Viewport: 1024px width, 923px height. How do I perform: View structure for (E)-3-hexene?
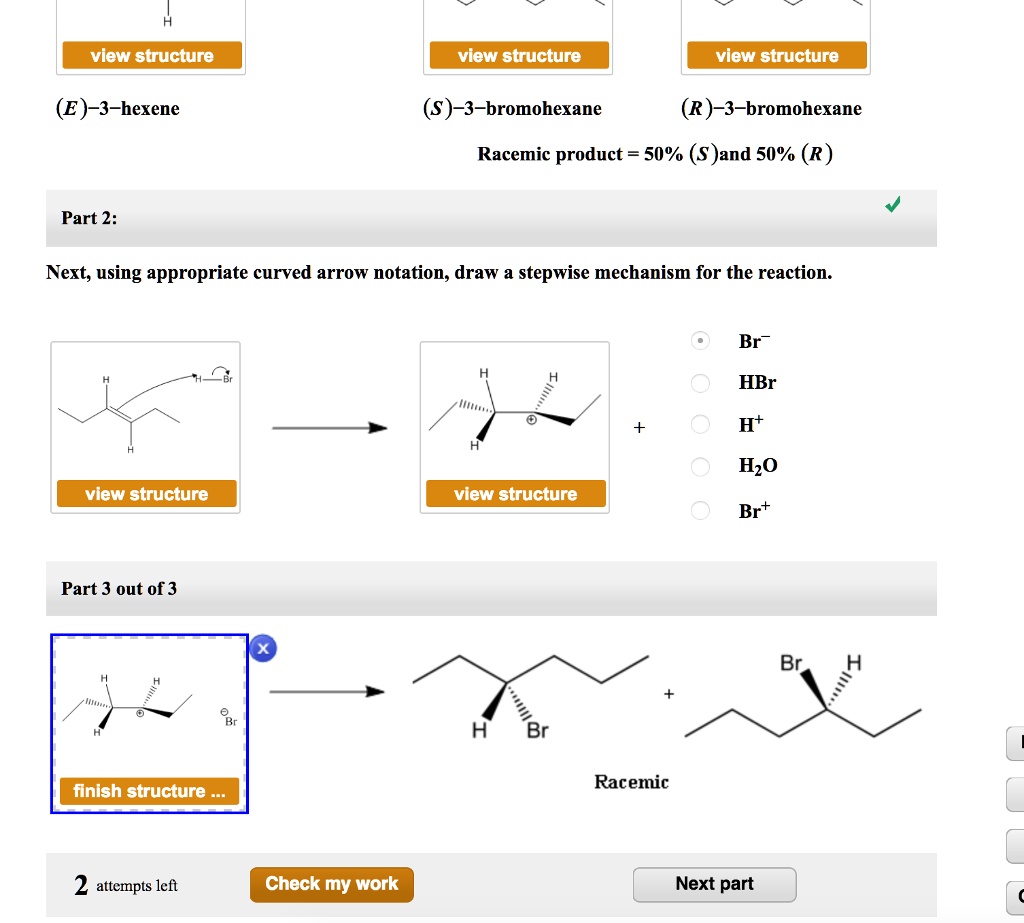click(x=150, y=55)
